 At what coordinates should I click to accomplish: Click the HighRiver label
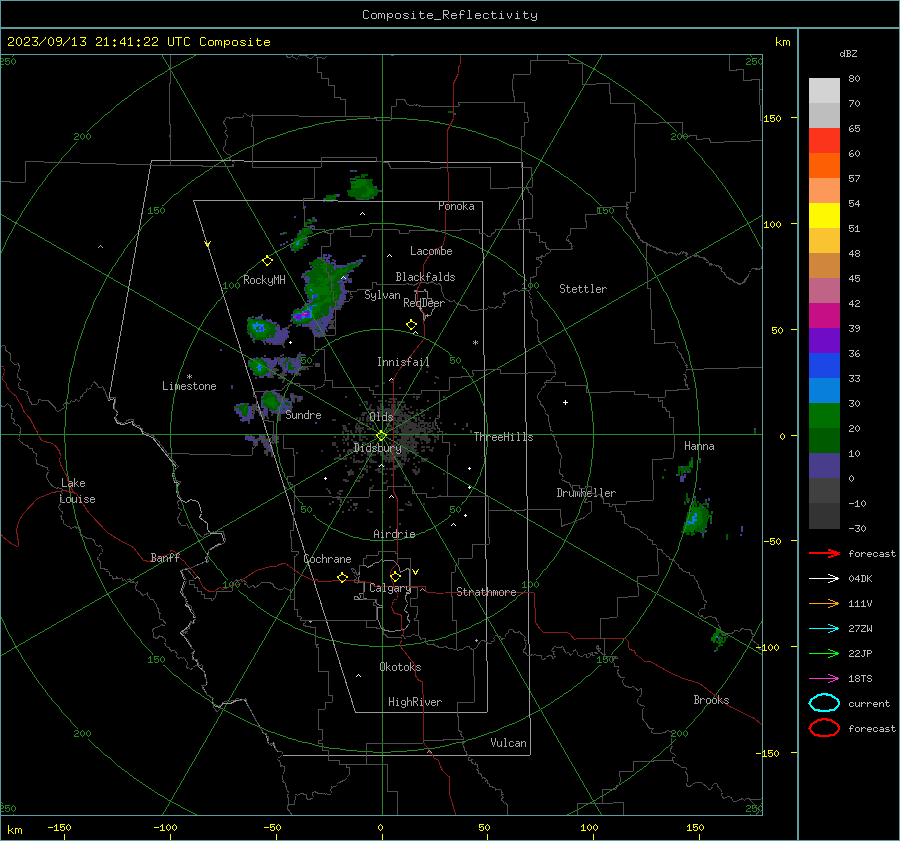coord(415,702)
